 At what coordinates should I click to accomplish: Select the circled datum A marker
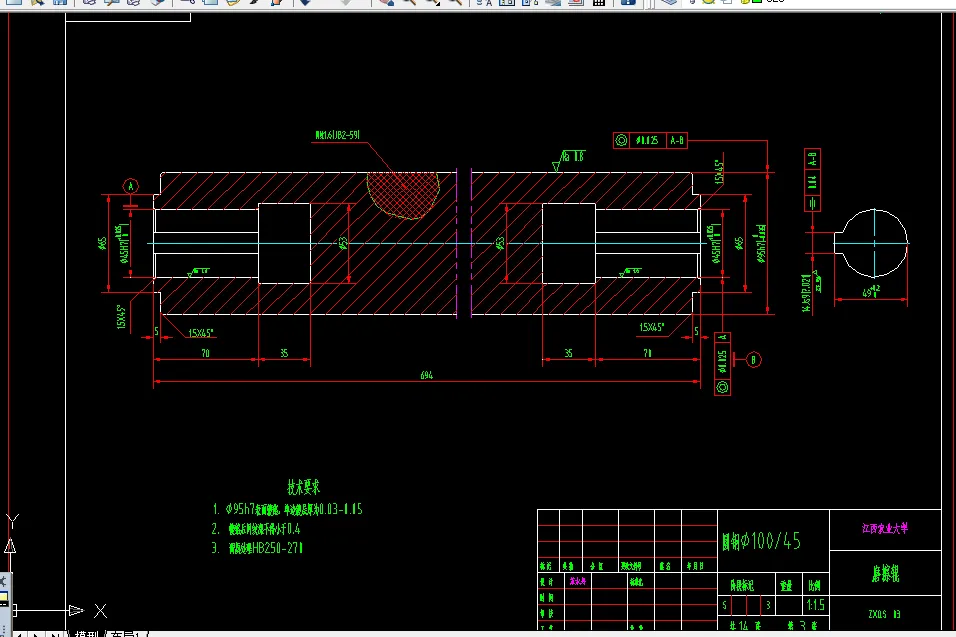(x=130, y=186)
